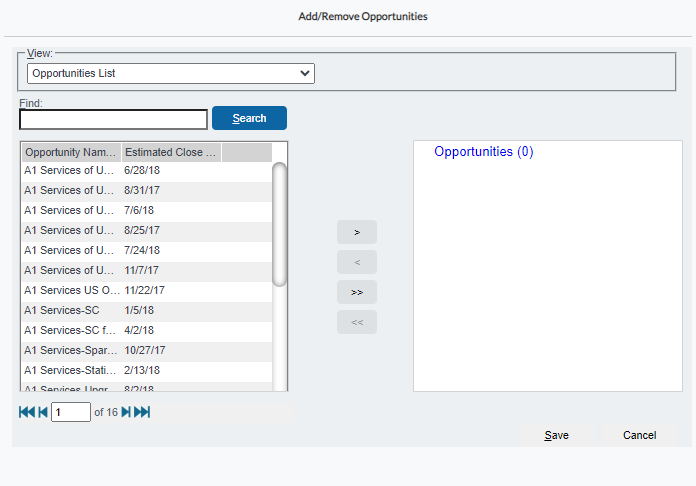This screenshot has height=486, width=696.
Task: Add all opportunities with >> button
Action: click(x=357, y=292)
